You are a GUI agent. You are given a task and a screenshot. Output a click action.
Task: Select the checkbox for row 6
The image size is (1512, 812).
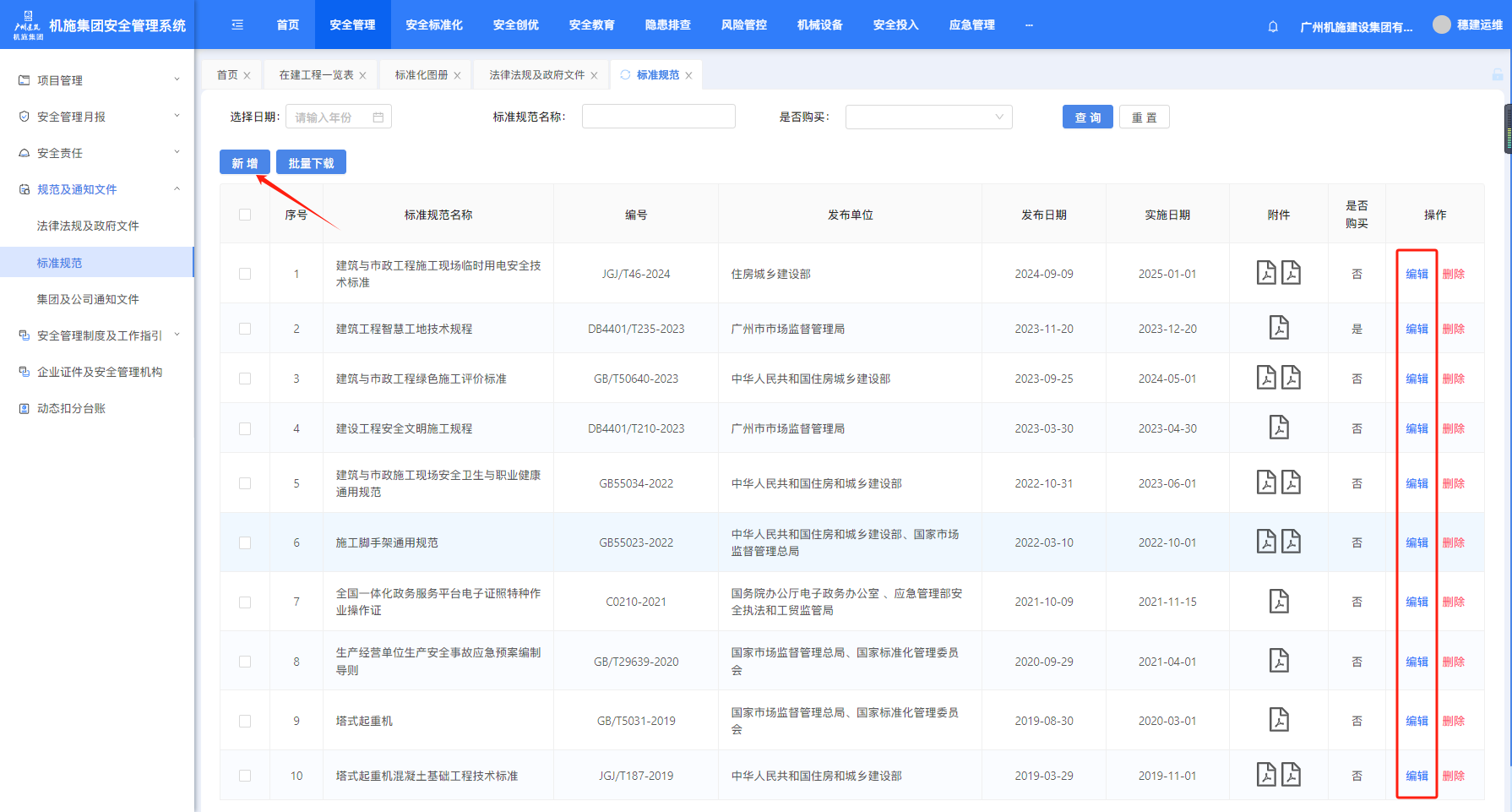[x=245, y=542]
